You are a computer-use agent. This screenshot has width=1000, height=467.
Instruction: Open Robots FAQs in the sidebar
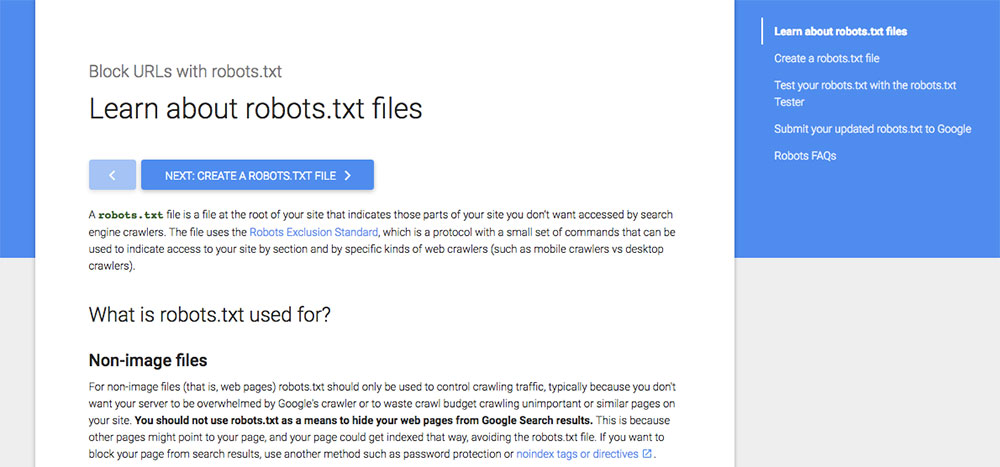[805, 156]
